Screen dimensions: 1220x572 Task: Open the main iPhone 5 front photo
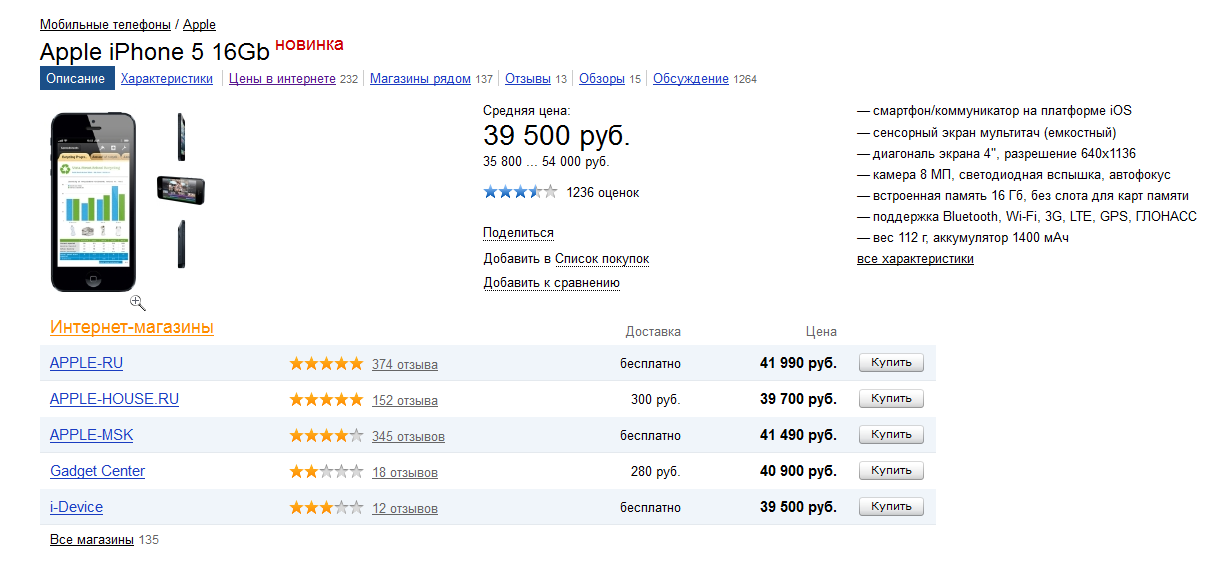(x=93, y=202)
